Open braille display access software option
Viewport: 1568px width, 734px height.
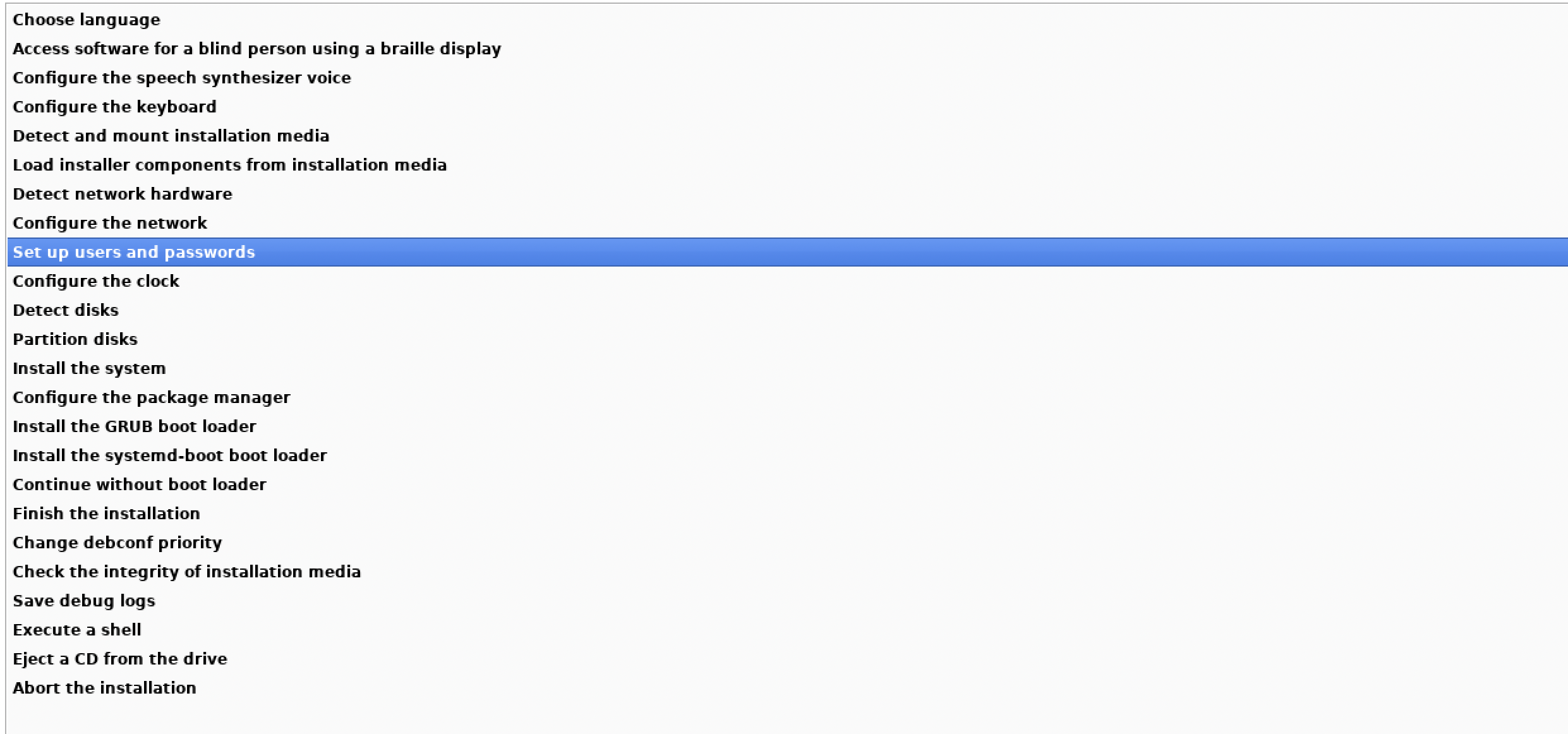[x=256, y=49]
